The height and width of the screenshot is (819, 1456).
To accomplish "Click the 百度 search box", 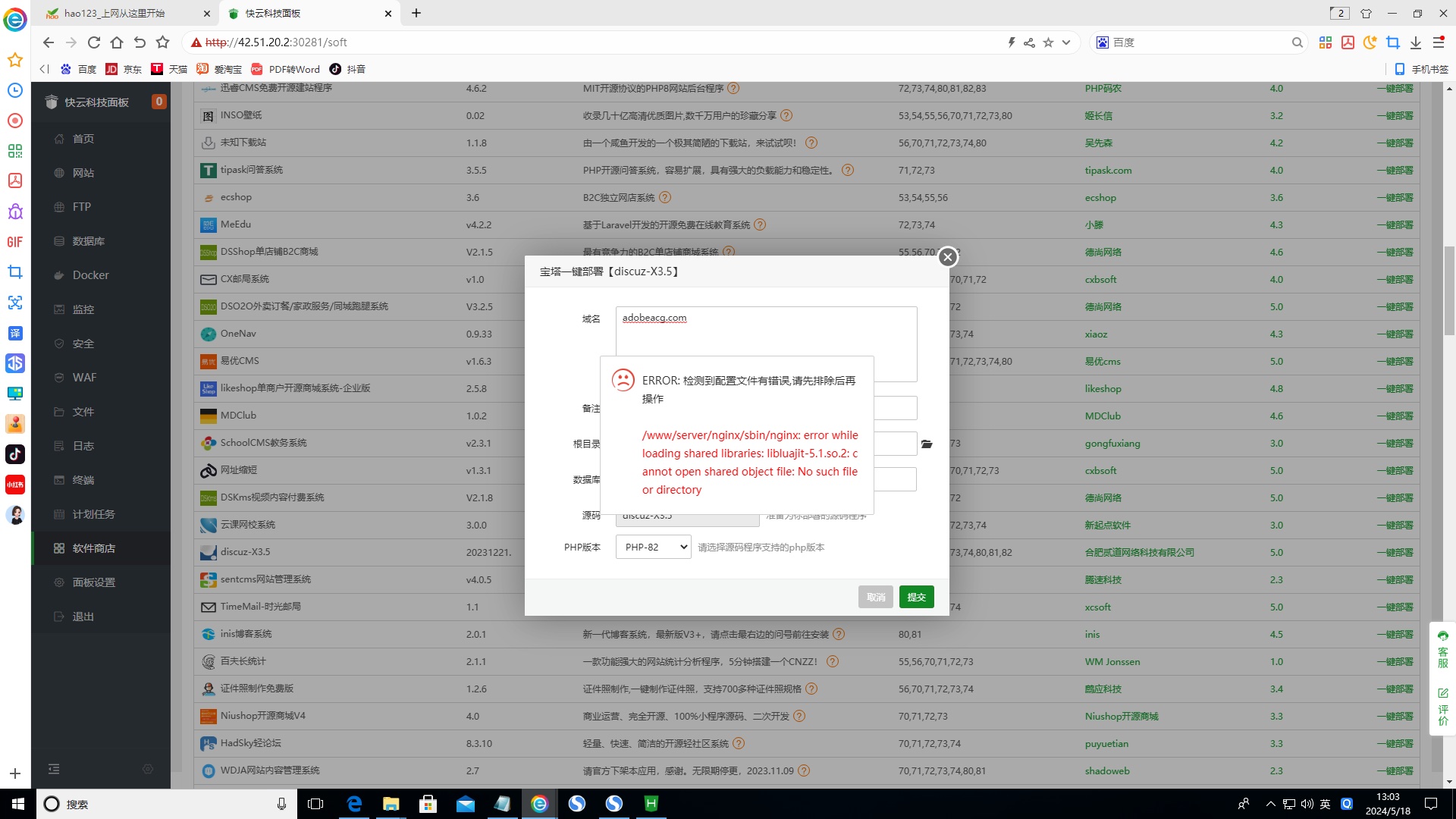I will click(x=1198, y=42).
